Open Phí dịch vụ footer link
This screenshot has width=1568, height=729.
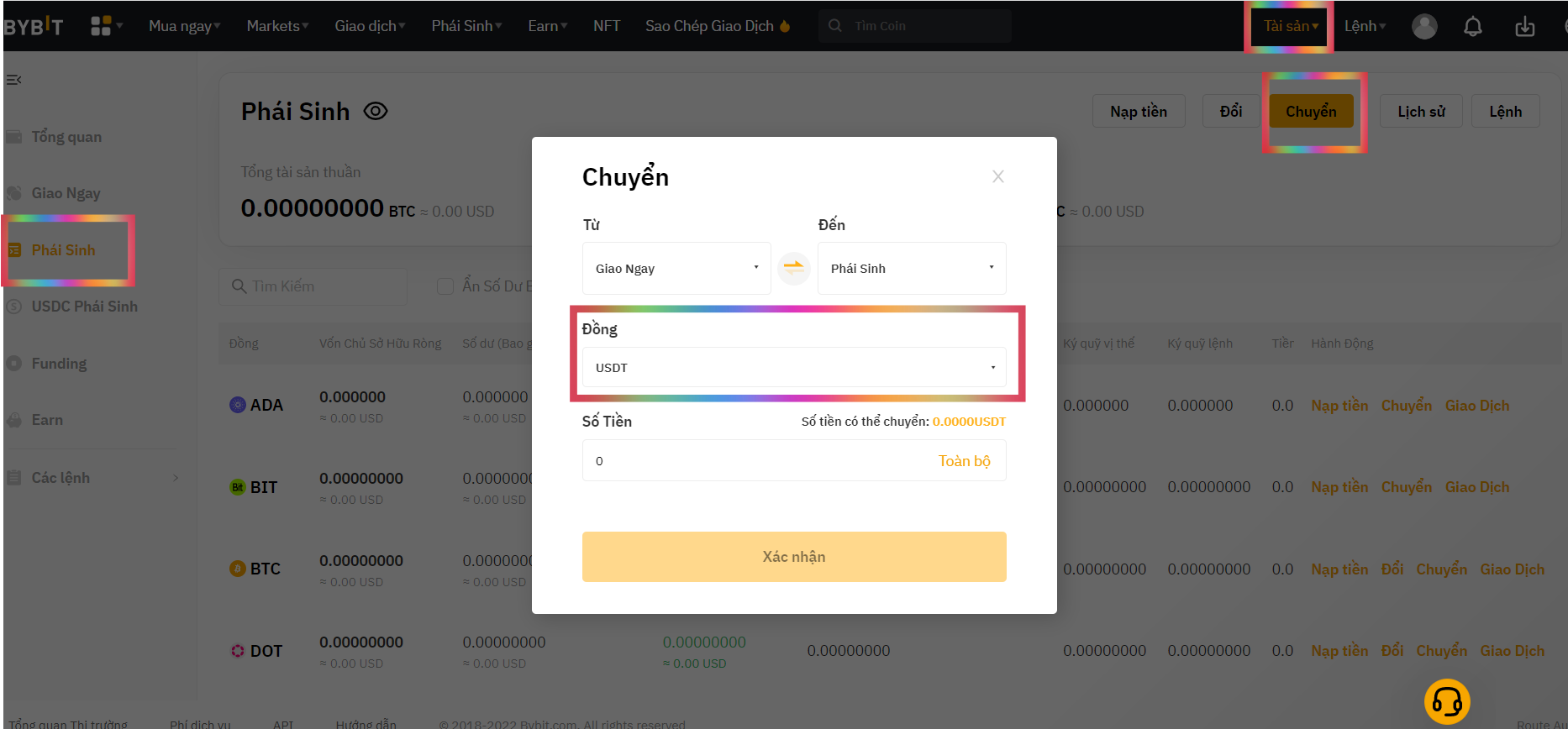200,724
